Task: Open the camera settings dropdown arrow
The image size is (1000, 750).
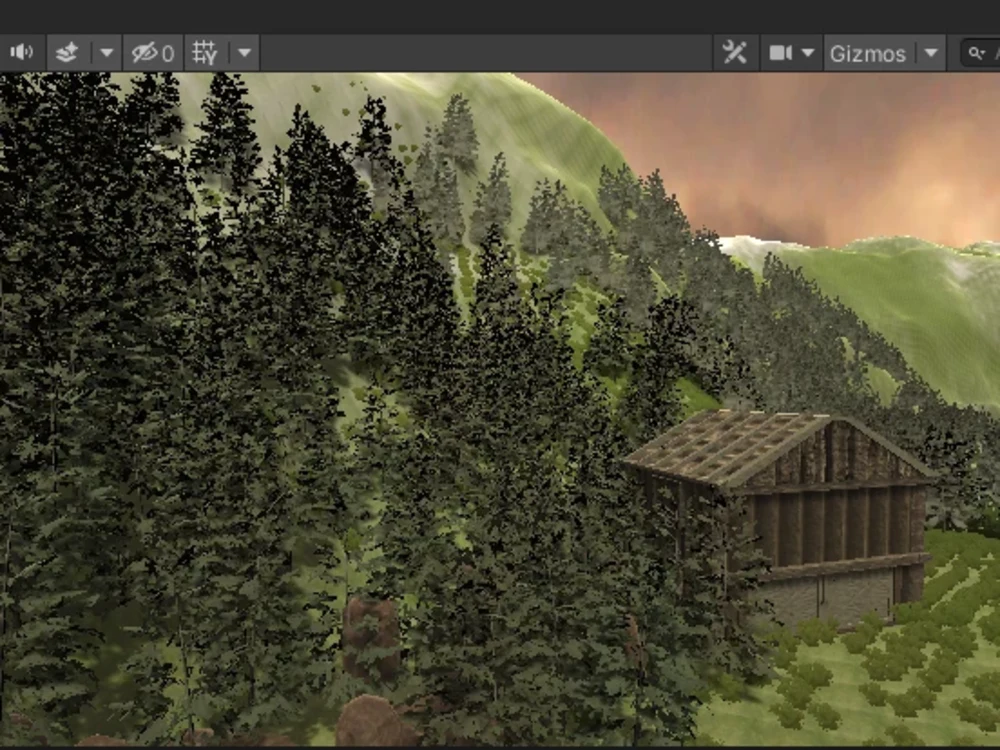Action: [806, 52]
